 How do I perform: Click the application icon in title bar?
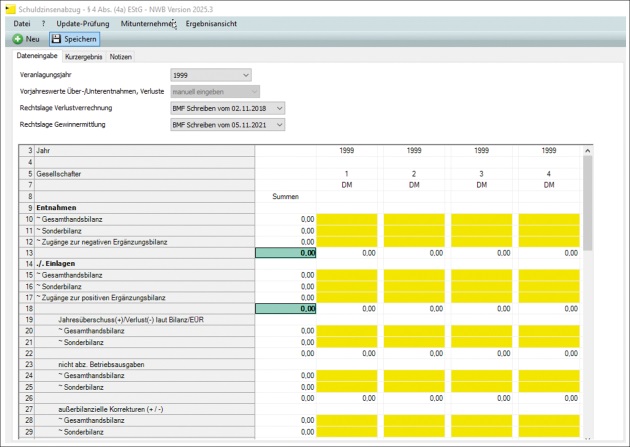[10, 7]
